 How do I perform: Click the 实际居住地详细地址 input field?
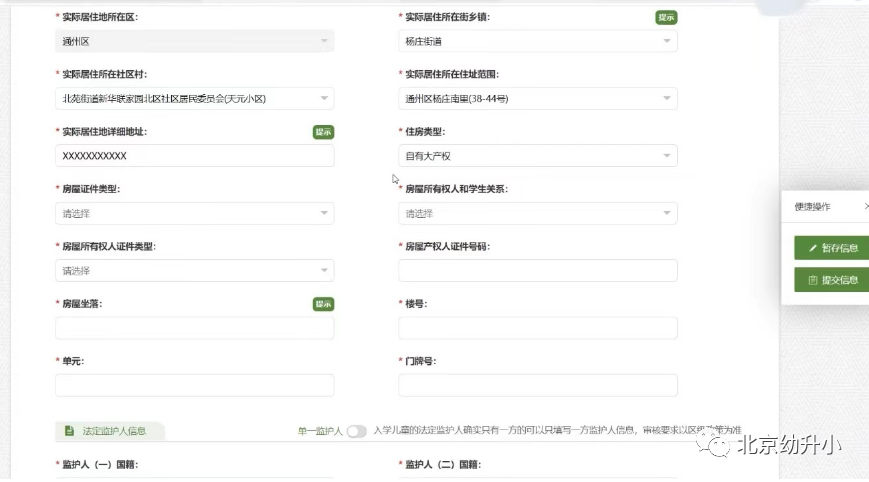pyautogui.click(x=195, y=156)
